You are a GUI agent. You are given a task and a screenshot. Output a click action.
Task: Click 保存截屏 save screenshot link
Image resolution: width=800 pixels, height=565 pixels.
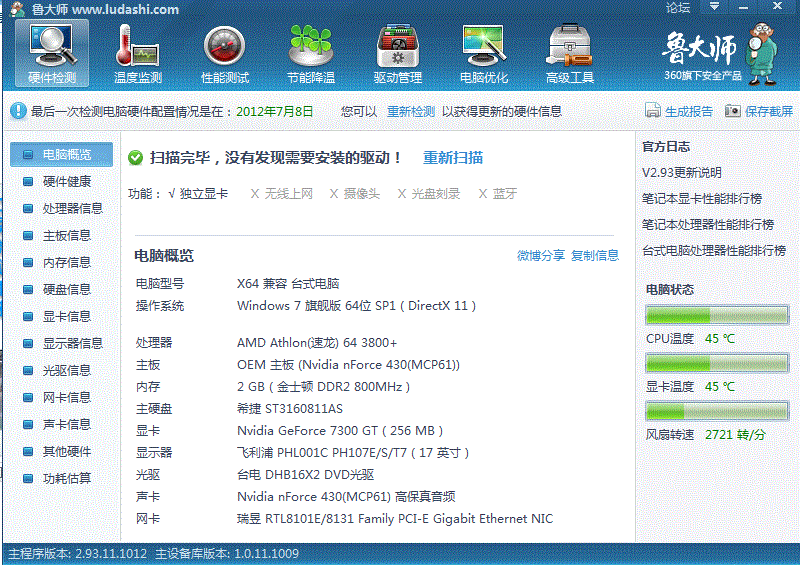click(769, 111)
